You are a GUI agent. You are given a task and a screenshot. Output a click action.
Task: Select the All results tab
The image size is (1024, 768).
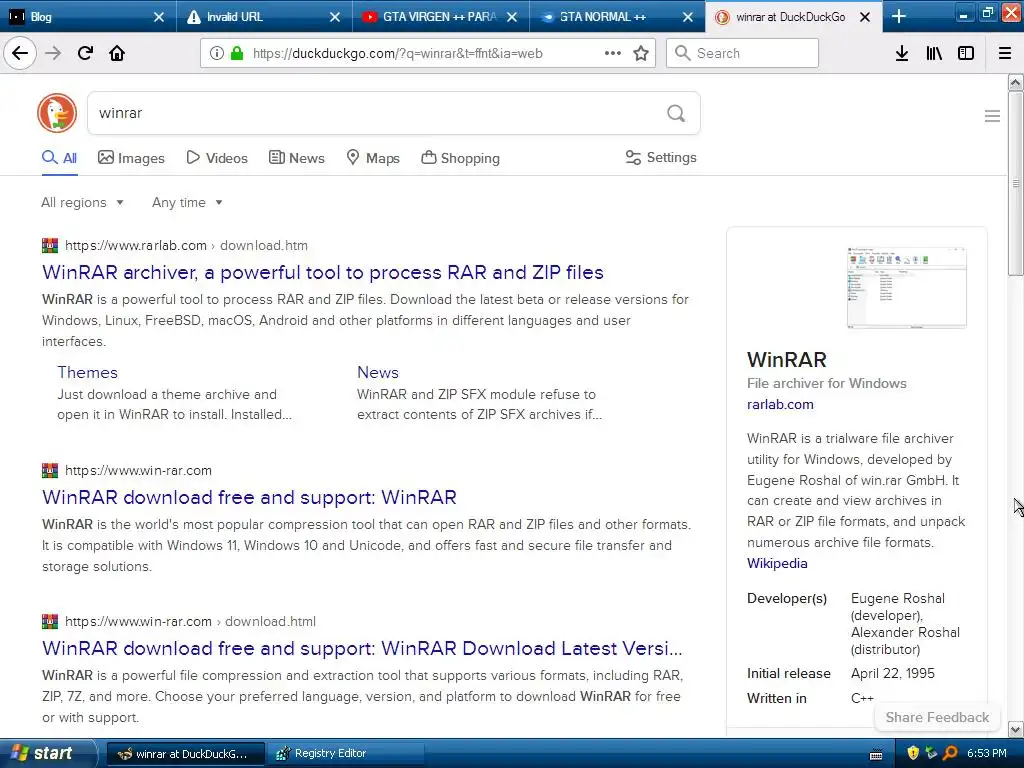click(x=59, y=158)
